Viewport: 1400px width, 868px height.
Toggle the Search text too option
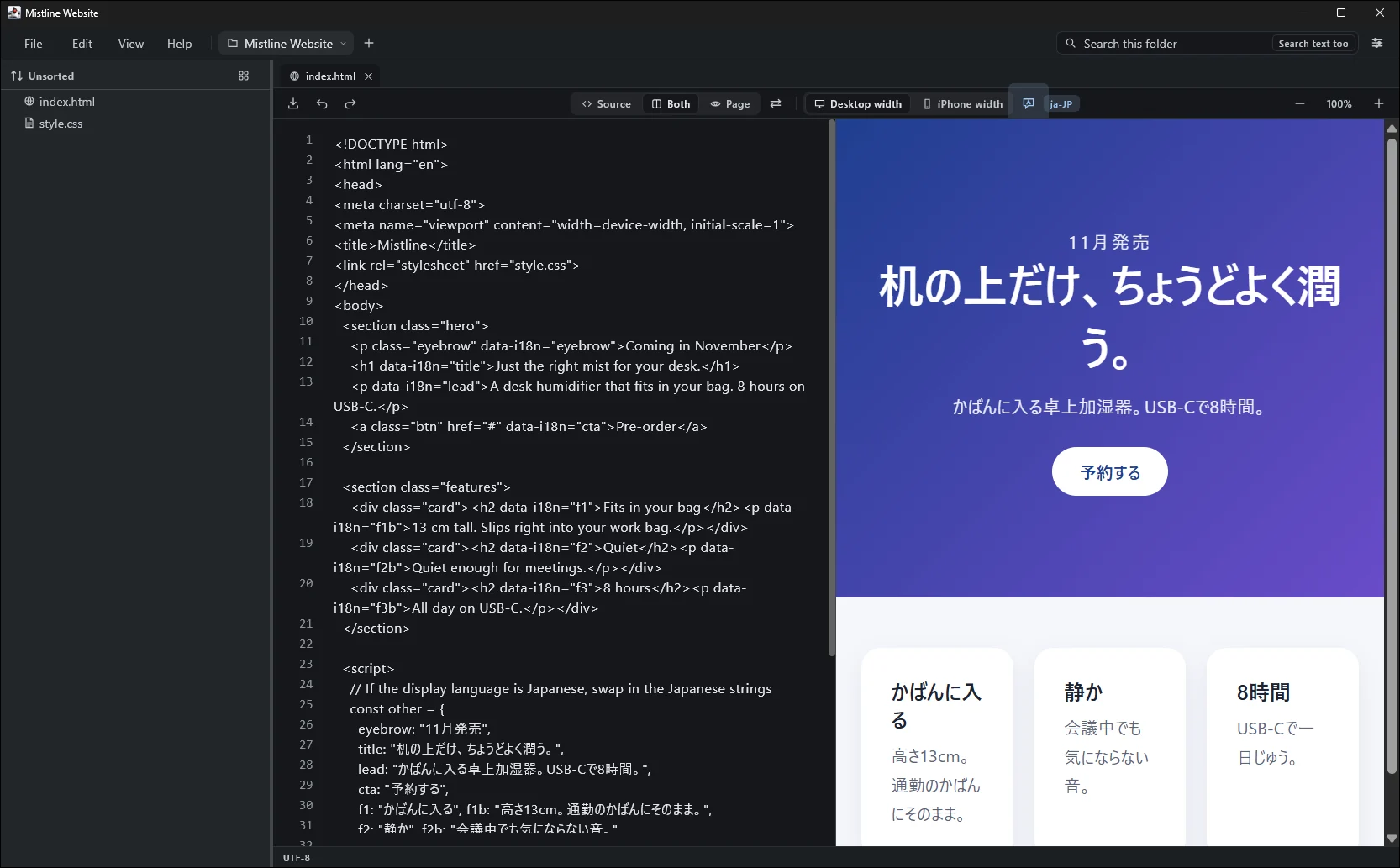coord(1313,44)
